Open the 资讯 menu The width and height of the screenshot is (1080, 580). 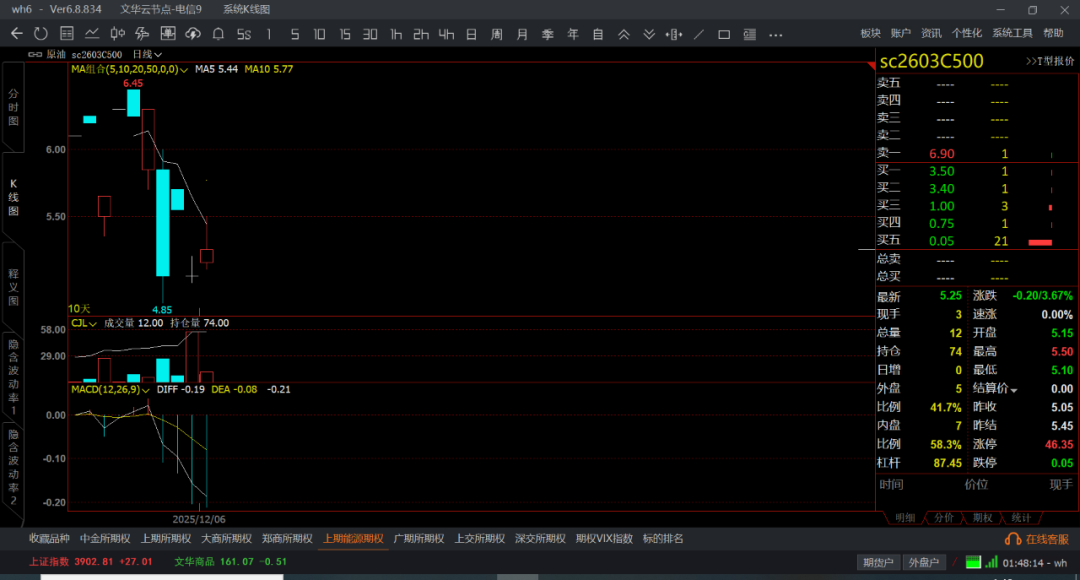coord(931,33)
